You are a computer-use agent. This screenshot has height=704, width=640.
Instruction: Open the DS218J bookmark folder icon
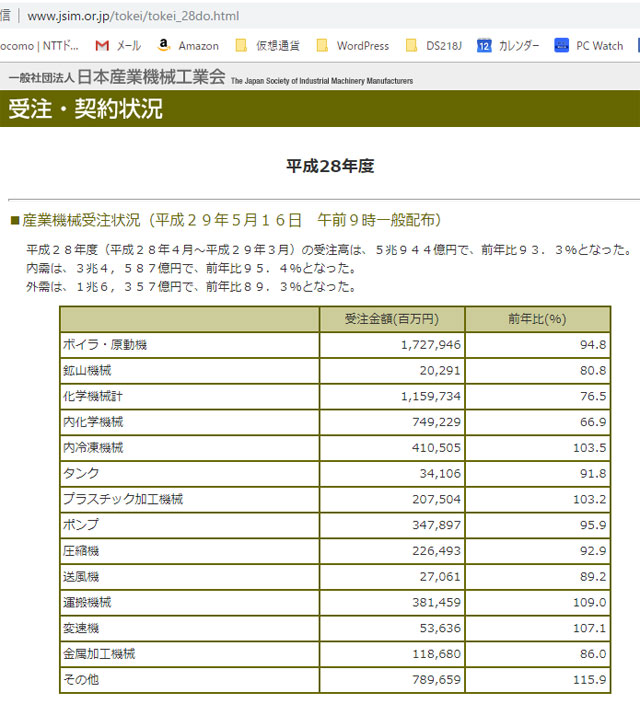(411, 45)
